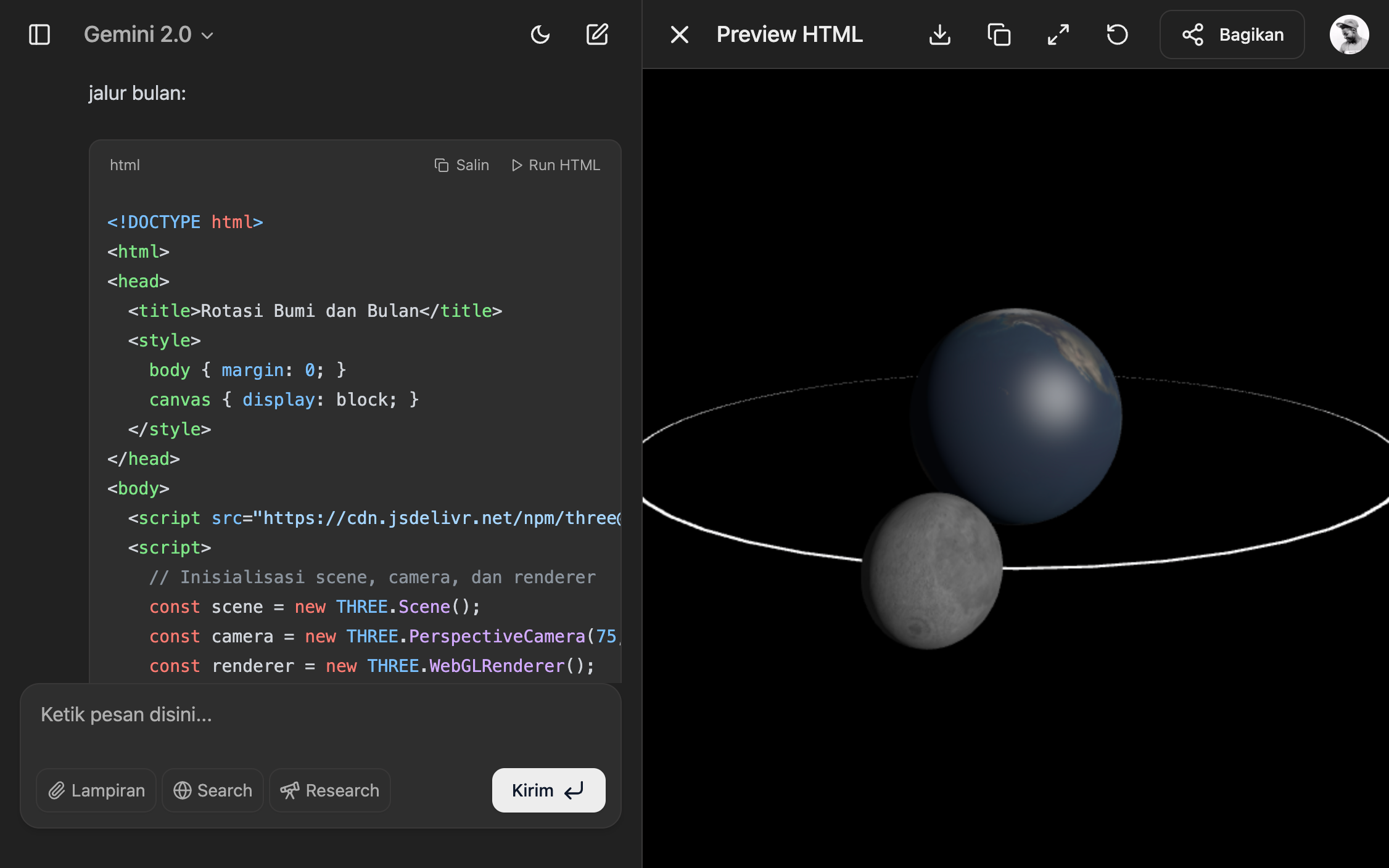Screen dimensions: 1389x868
Task: Expand preview to fullscreen
Action: (1058, 35)
